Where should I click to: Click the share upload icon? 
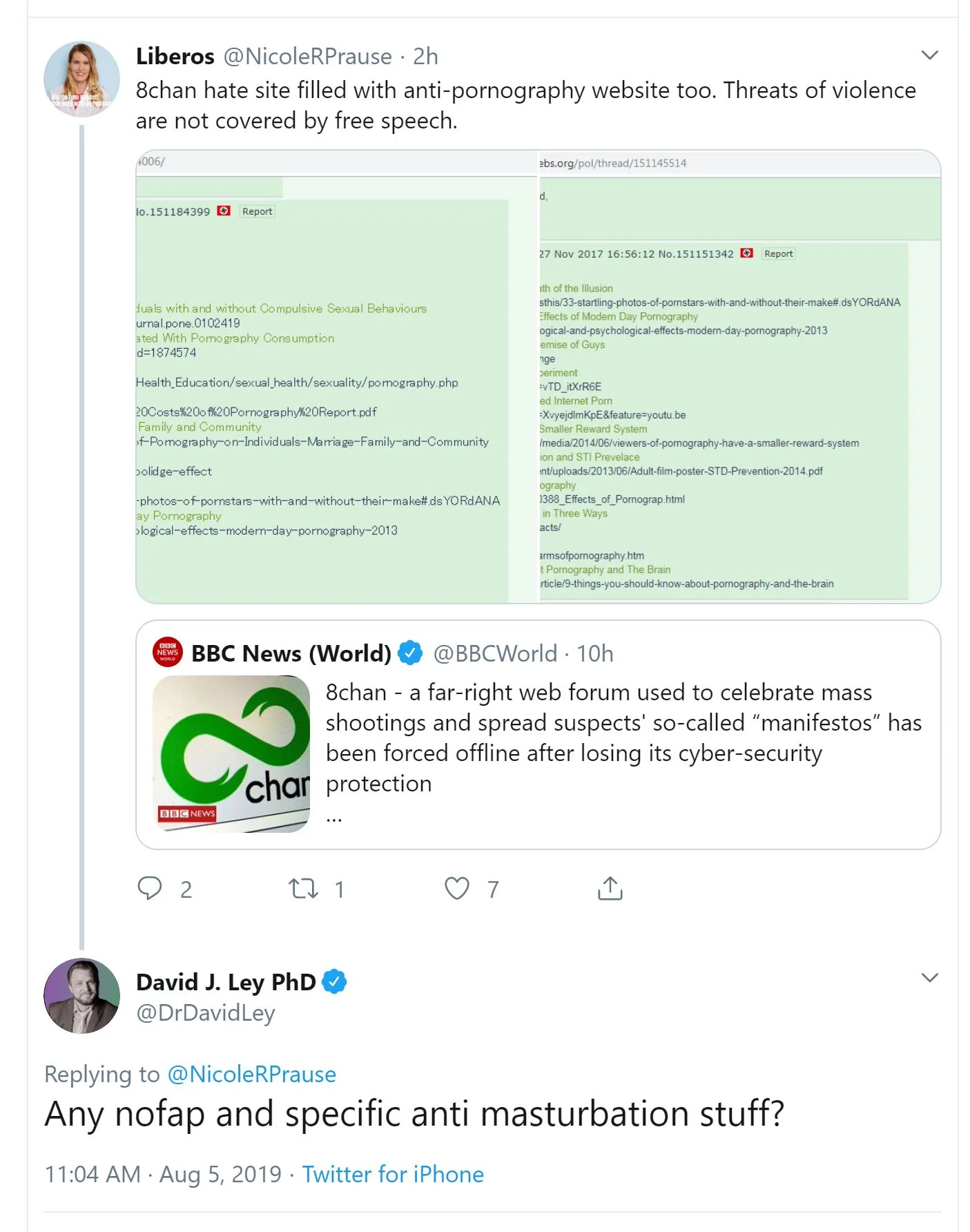(x=610, y=888)
